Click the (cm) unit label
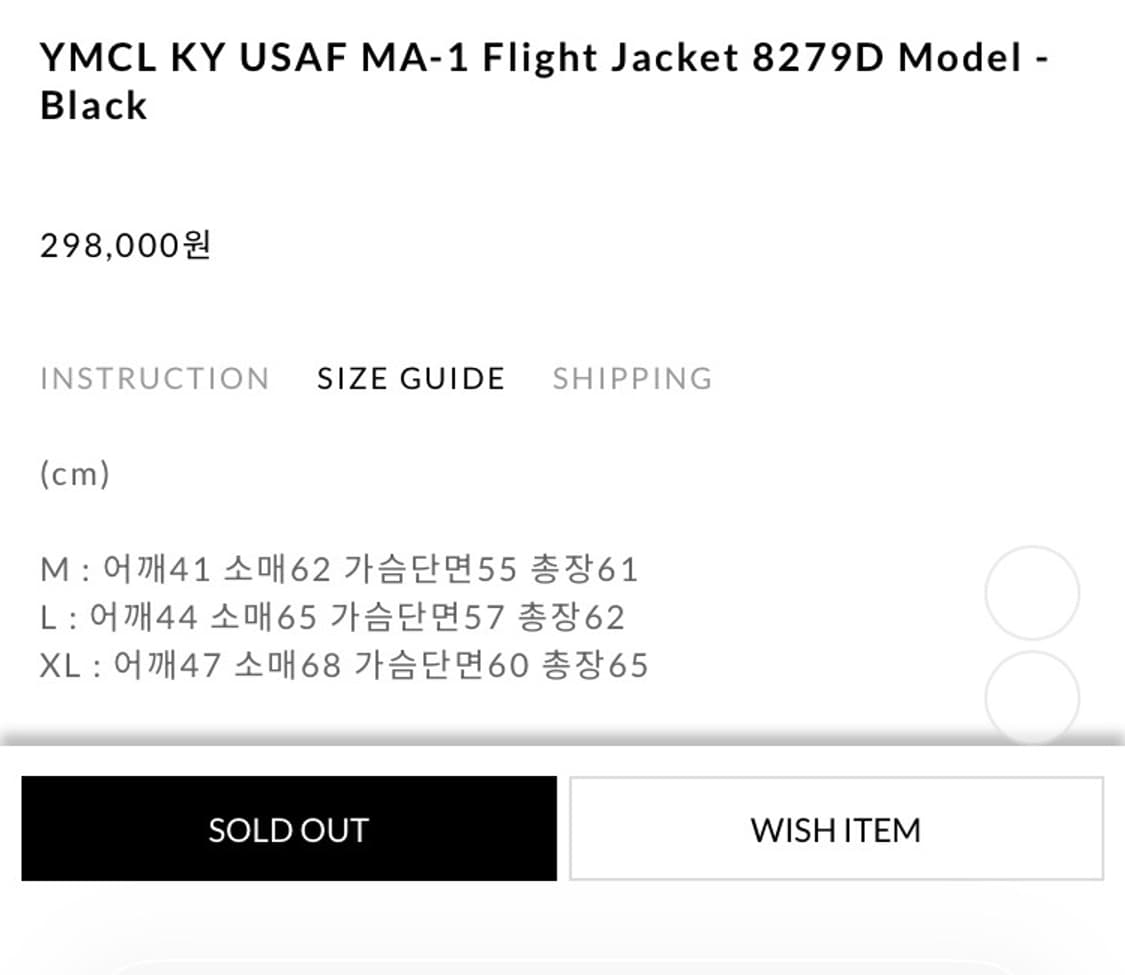The width and height of the screenshot is (1125, 975). point(75,473)
